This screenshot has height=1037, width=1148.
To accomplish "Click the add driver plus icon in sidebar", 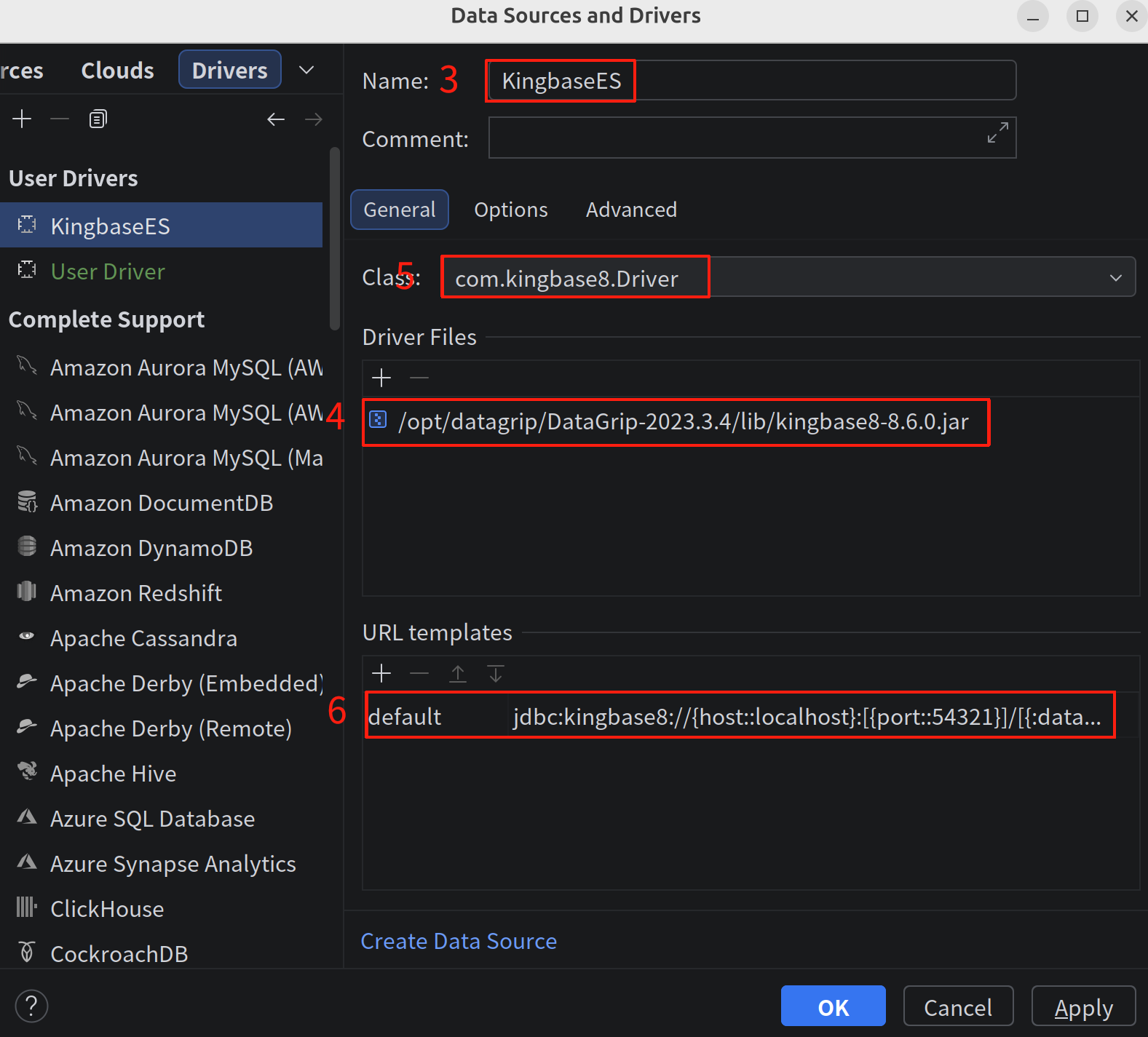I will 22,119.
